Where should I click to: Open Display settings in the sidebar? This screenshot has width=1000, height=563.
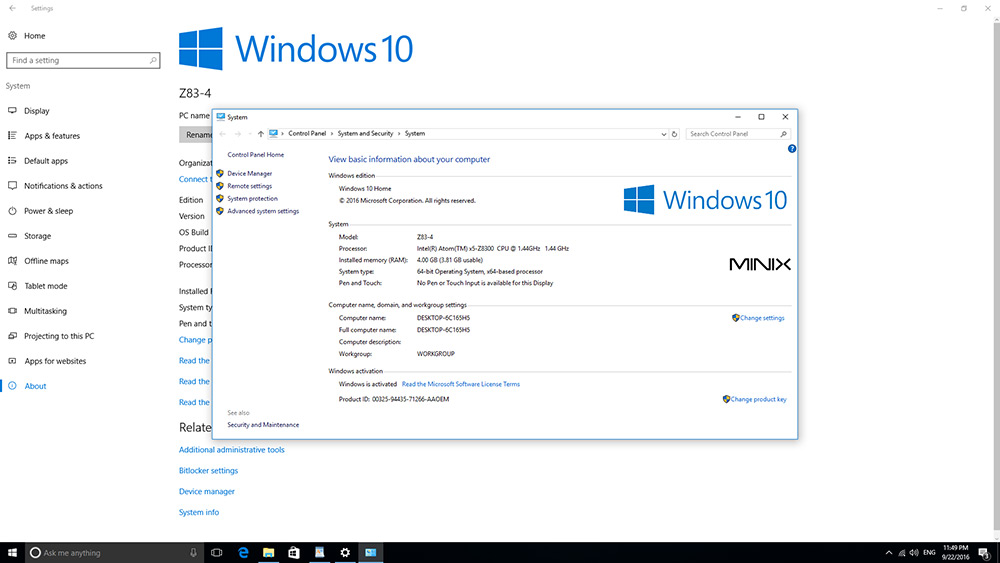click(x=36, y=111)
